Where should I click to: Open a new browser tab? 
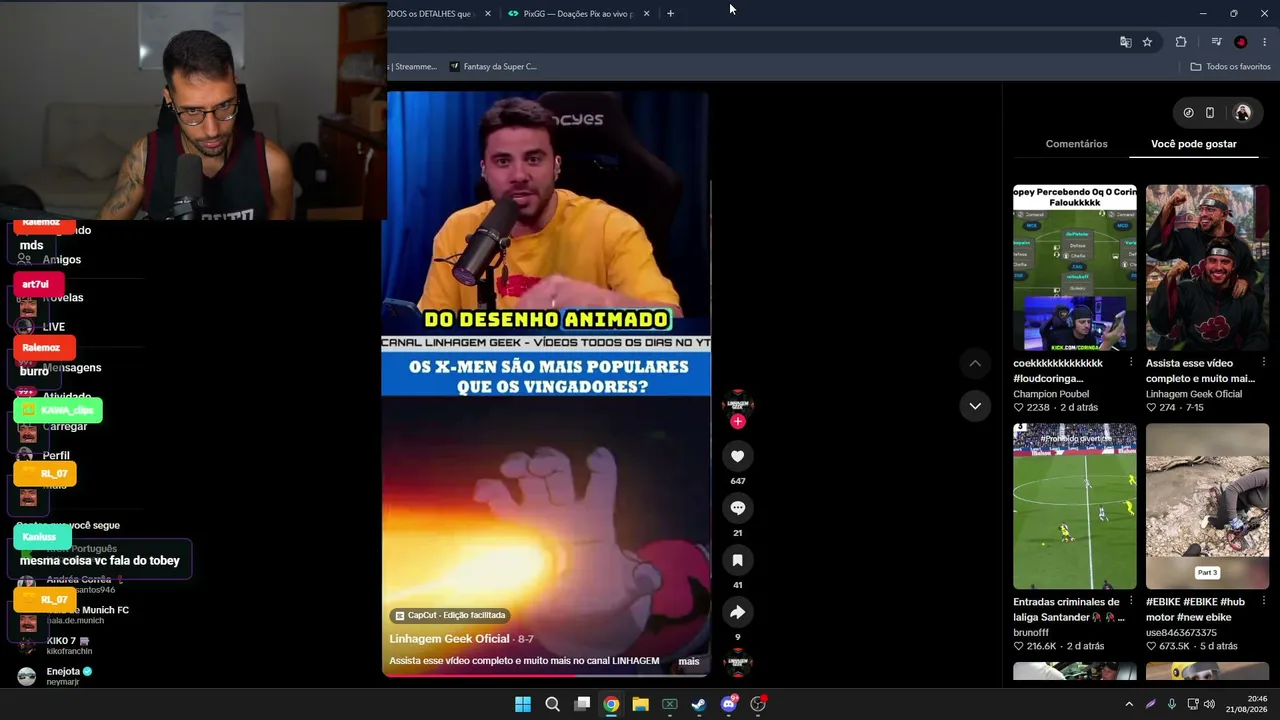pos(670,14)
